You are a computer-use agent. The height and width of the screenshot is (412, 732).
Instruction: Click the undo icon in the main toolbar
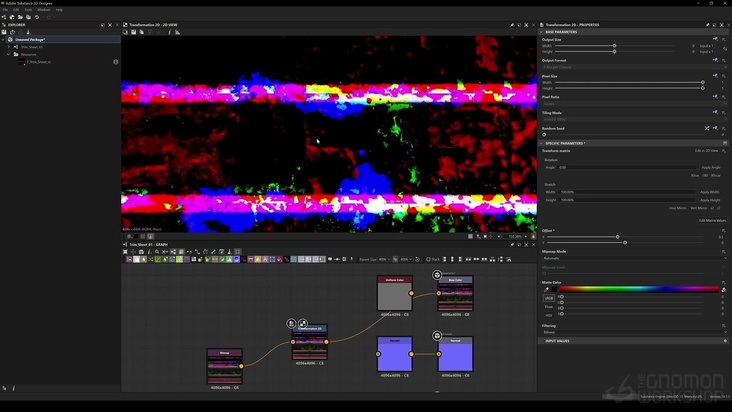click(37, 17)
